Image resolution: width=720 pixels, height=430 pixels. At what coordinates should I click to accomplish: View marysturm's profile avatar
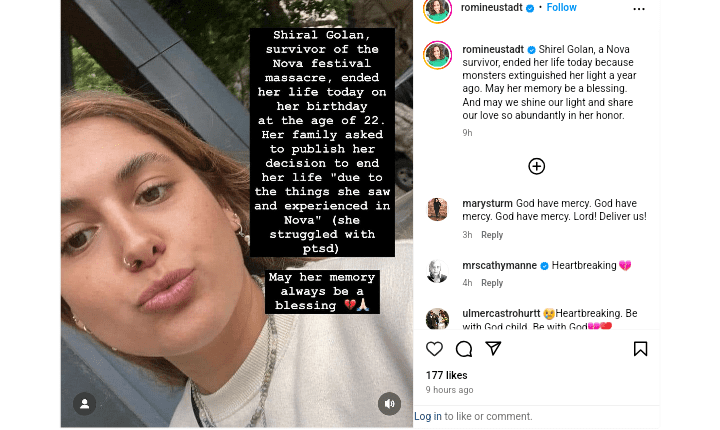tap(437, 209)
